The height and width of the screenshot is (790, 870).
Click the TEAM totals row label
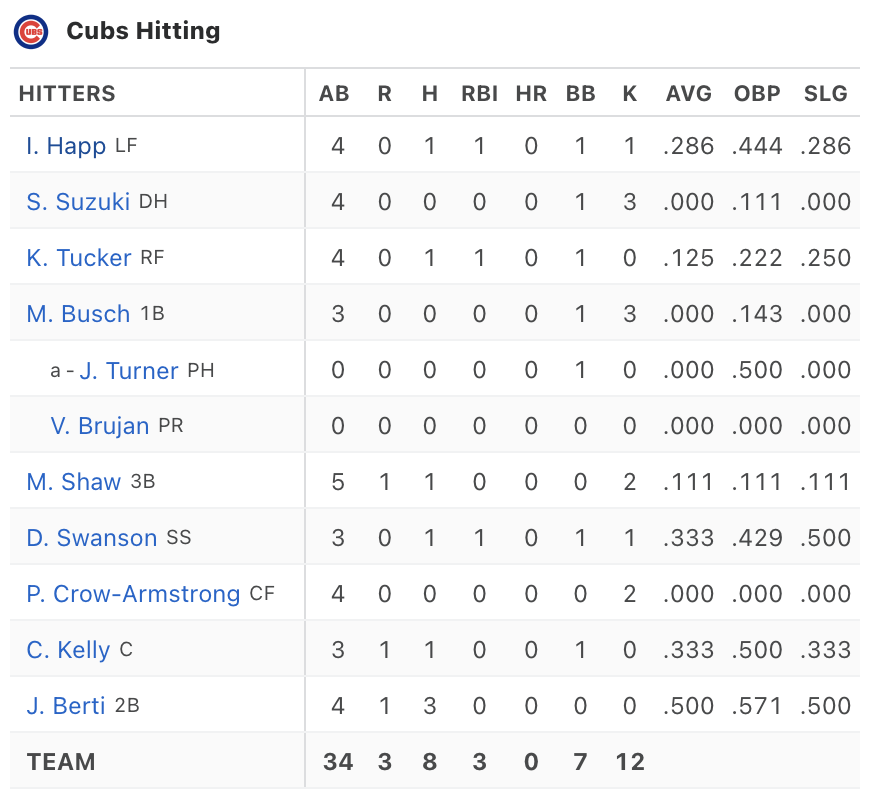[x=61, y=762]
